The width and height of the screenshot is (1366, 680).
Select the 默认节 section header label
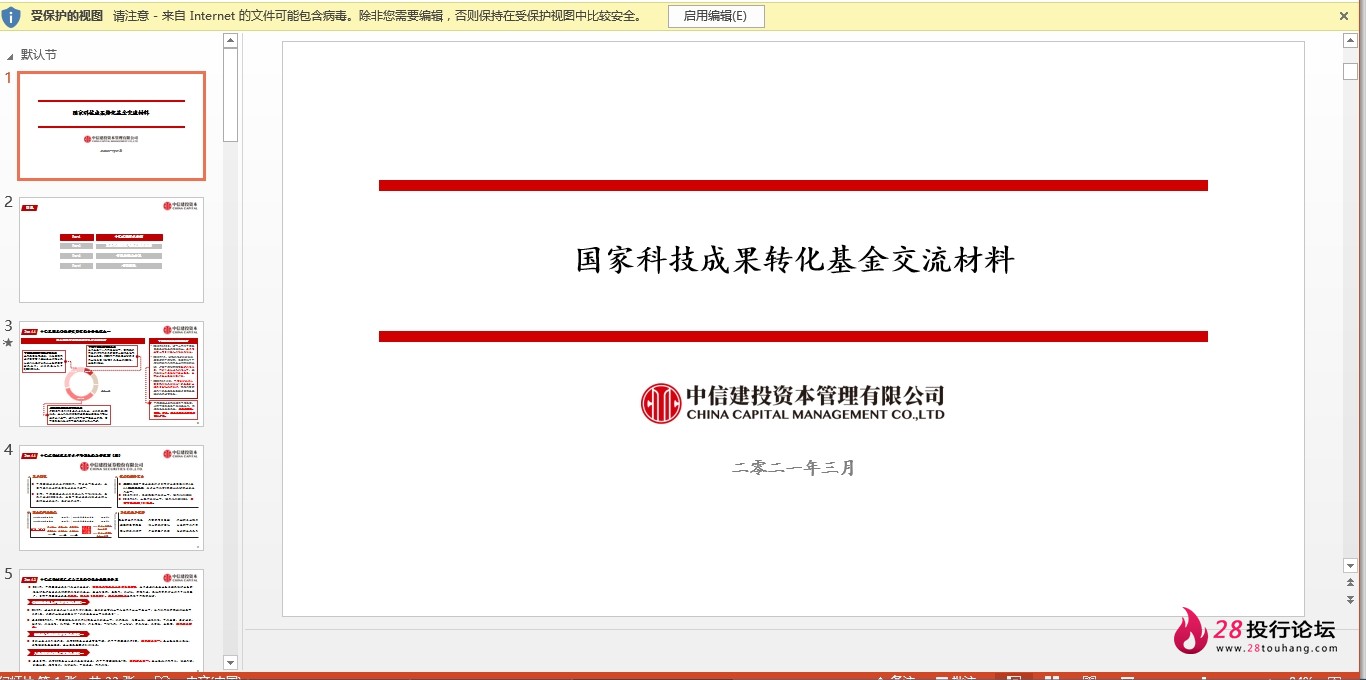coord(39,54)
